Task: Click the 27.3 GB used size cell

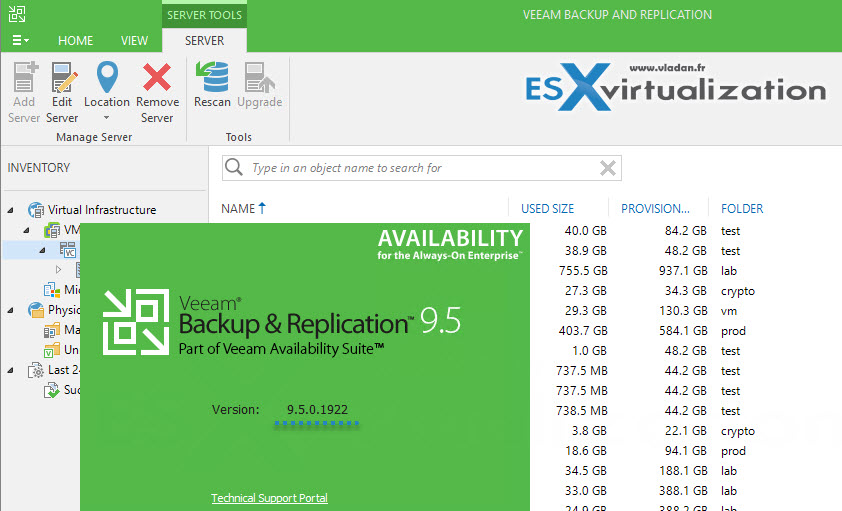Action: click(x=586, y=291)
